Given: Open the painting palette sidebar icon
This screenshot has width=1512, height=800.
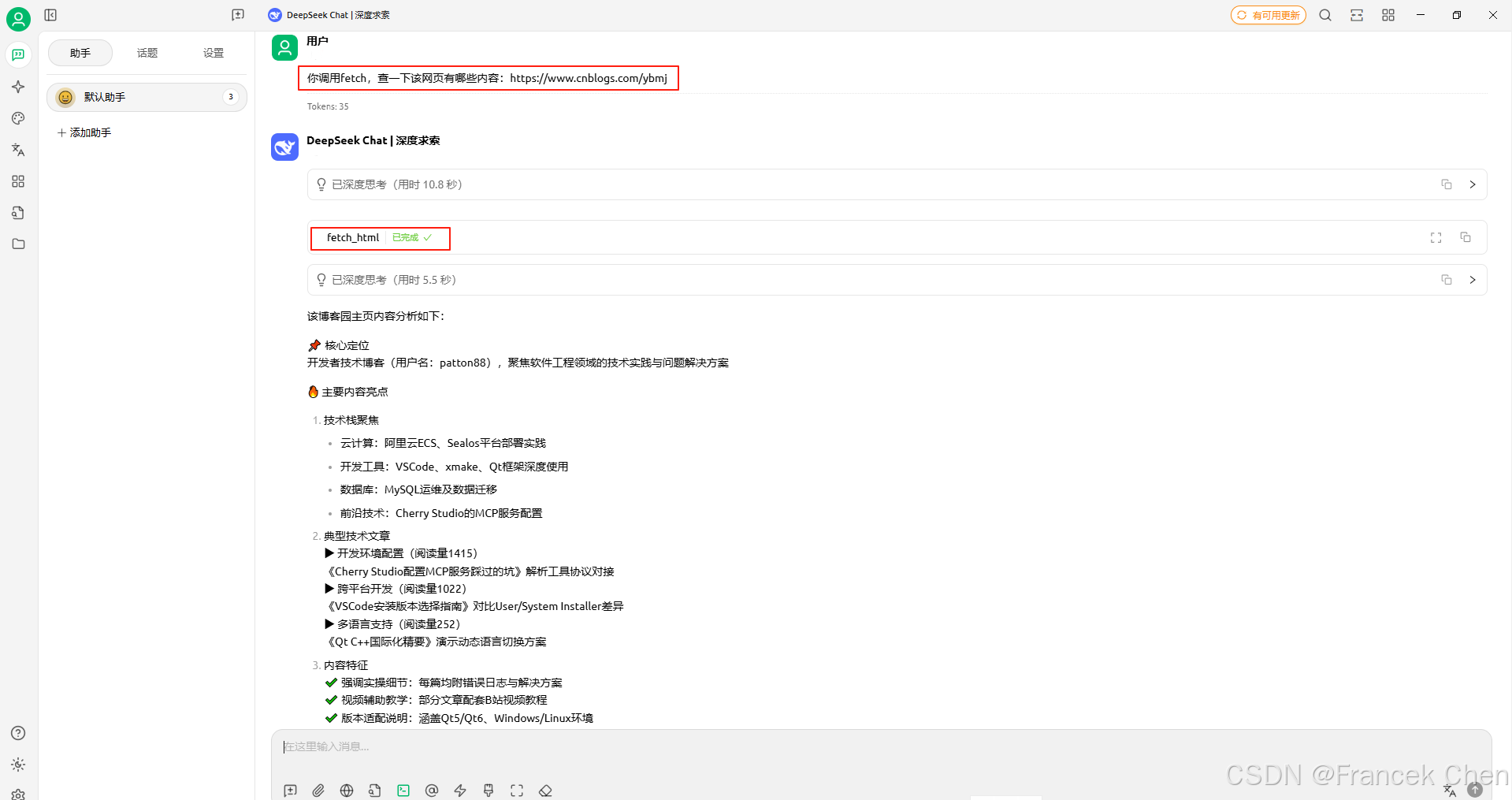Looking at the screenshot, I should (18, 118).
